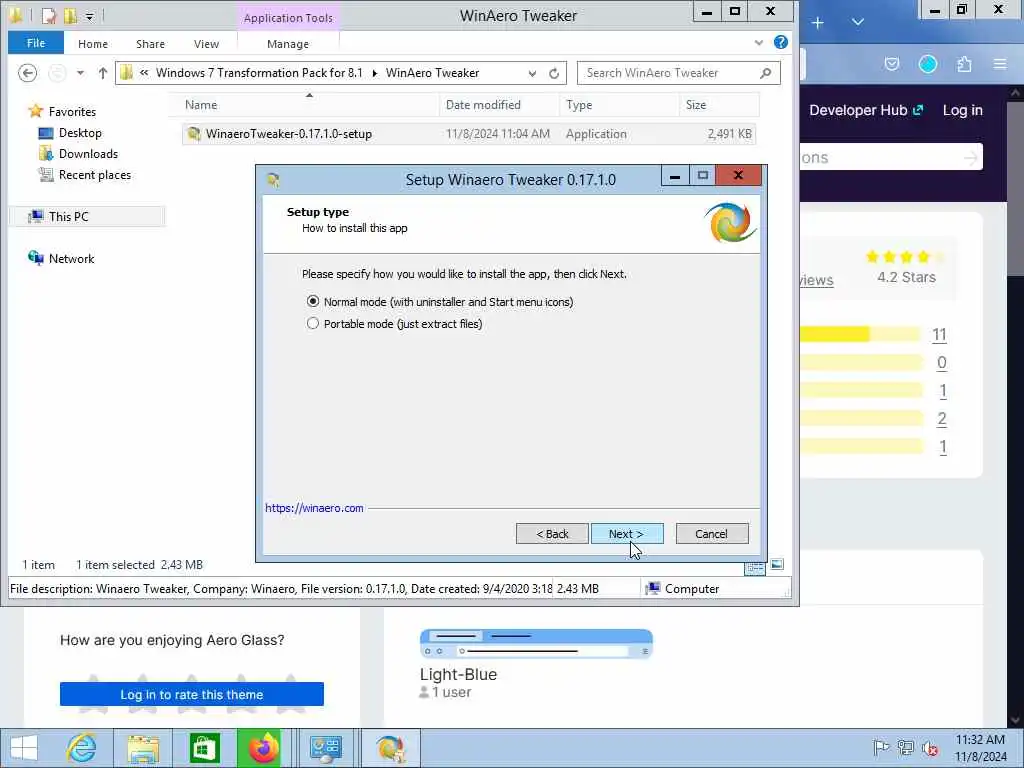The width and height of the screenshot is (1024, 768).
Task: Click network tray icon
Action: [x=906, y=748]
